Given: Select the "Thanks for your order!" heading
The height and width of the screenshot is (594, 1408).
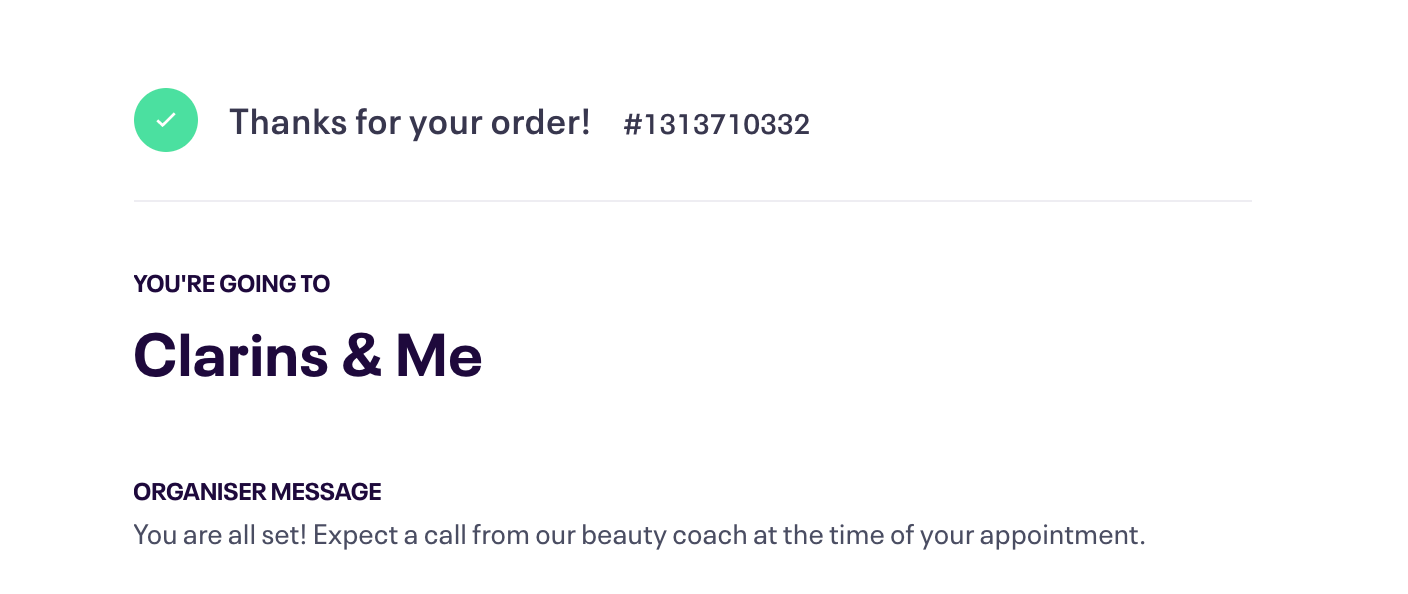Looking at the screenshot, I should tap(410, 122).
